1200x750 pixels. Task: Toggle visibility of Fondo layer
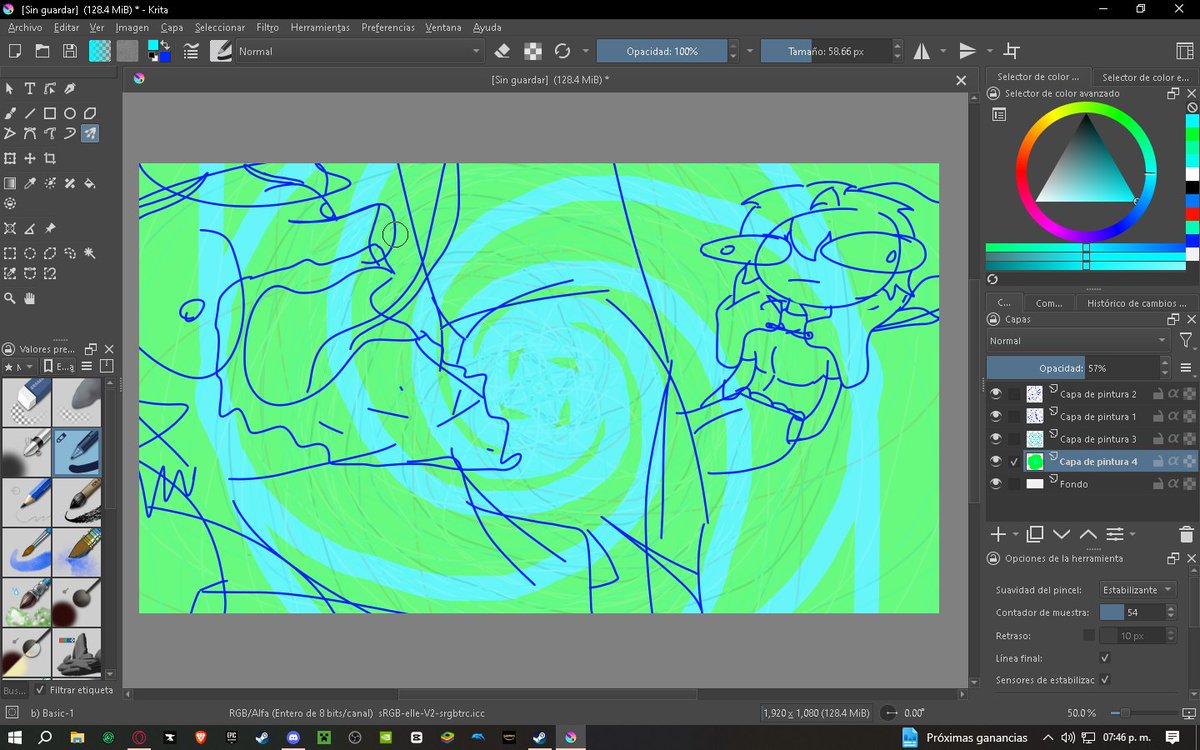coord(995,484)
